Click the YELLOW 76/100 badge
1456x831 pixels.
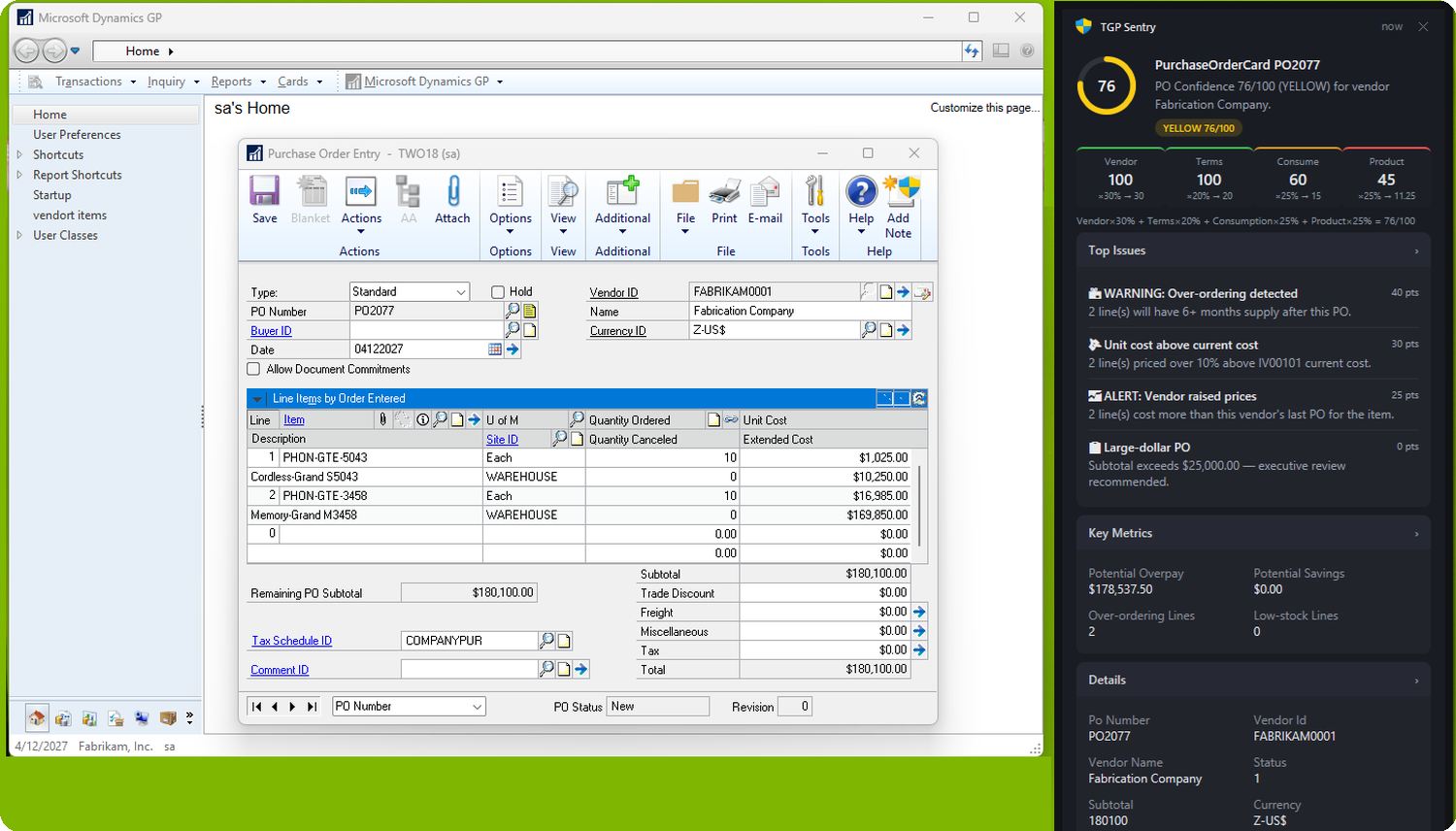point(1199,128)
